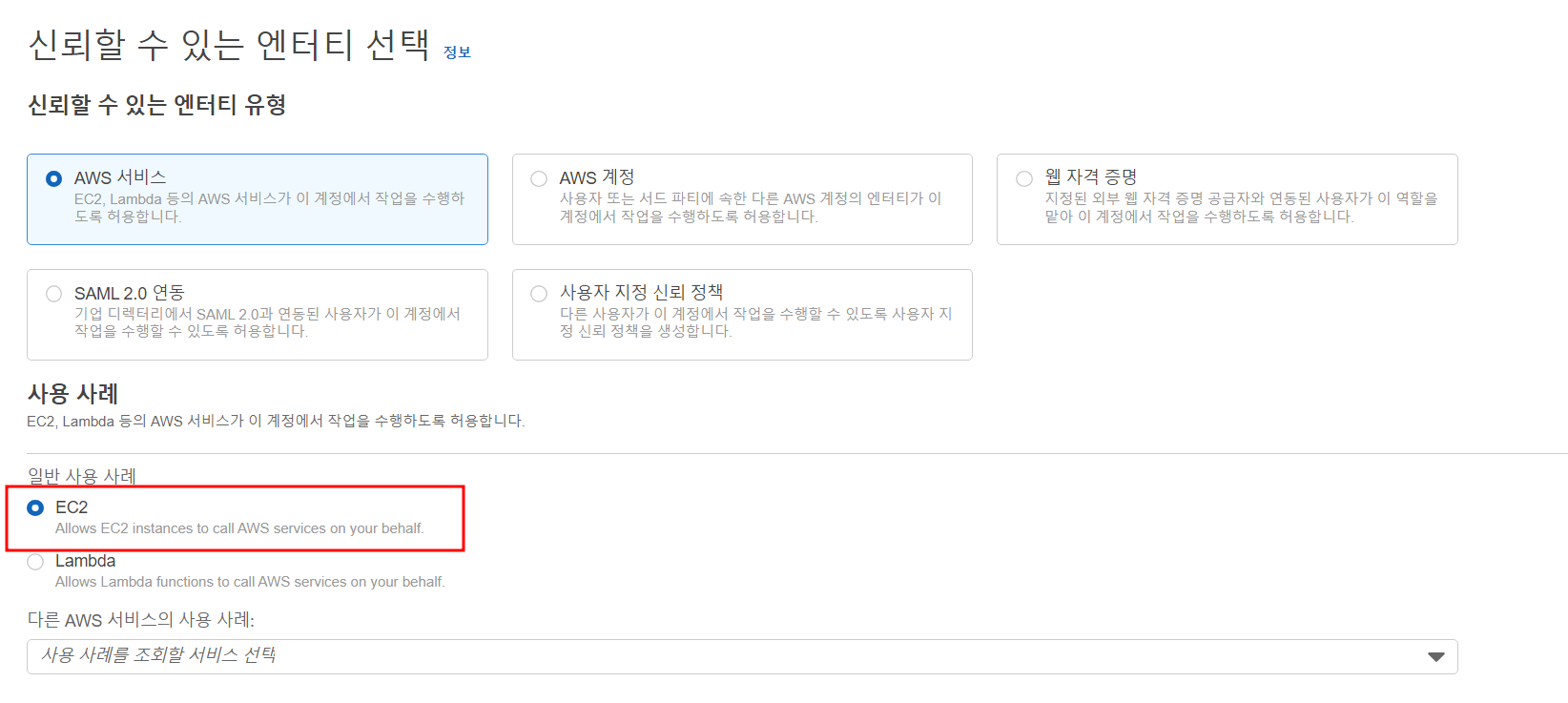Click the 웹 자격 증명 card description text
The image size is (1568, 703).
[x=1241, y=207]
